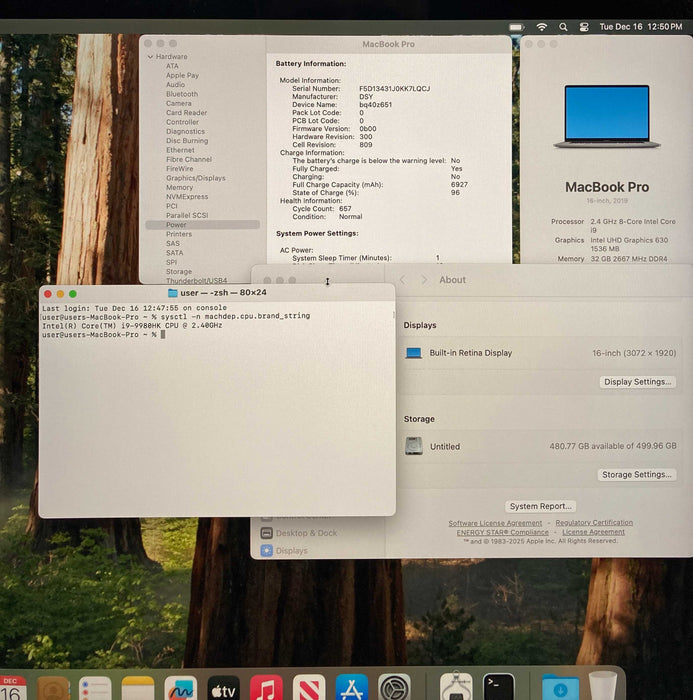This screenshot has height=700, width=693.
Task: Click Desktop & Dock icon in Settings sidebar
Action: [267, 533]
